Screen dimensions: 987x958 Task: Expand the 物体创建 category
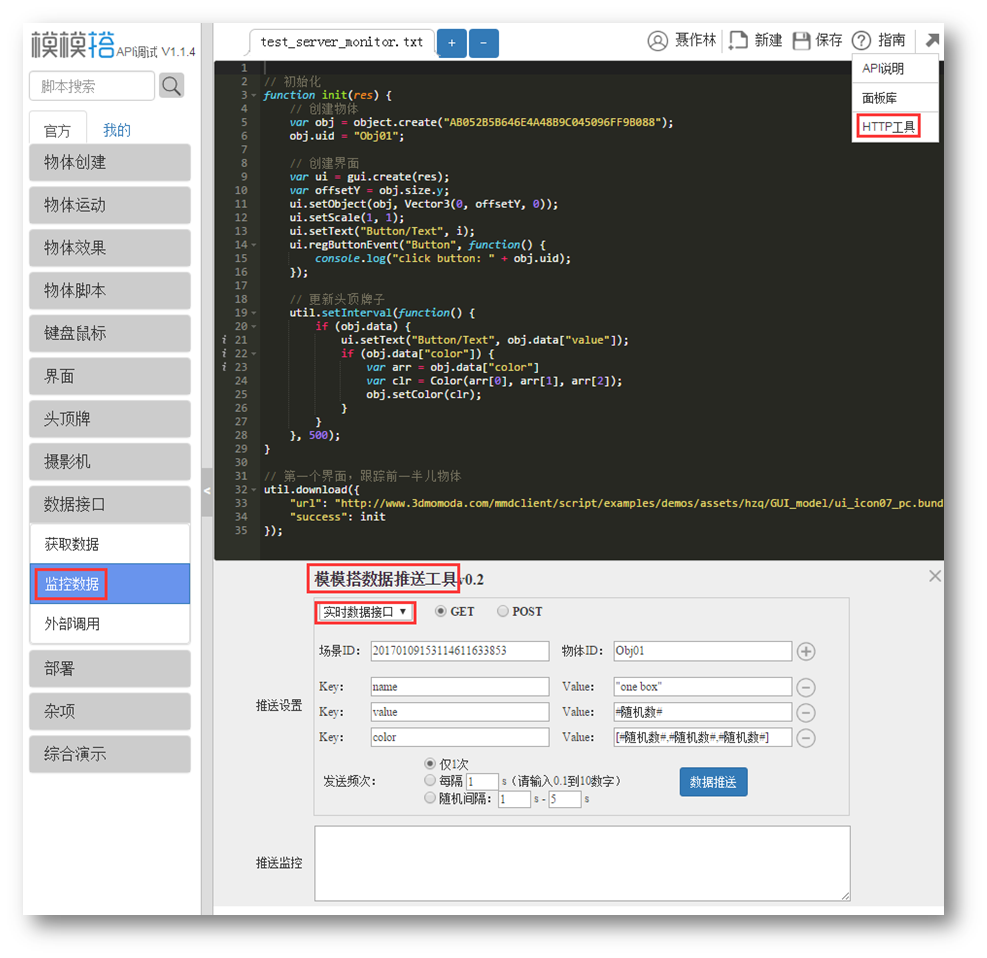coord(110,162)
